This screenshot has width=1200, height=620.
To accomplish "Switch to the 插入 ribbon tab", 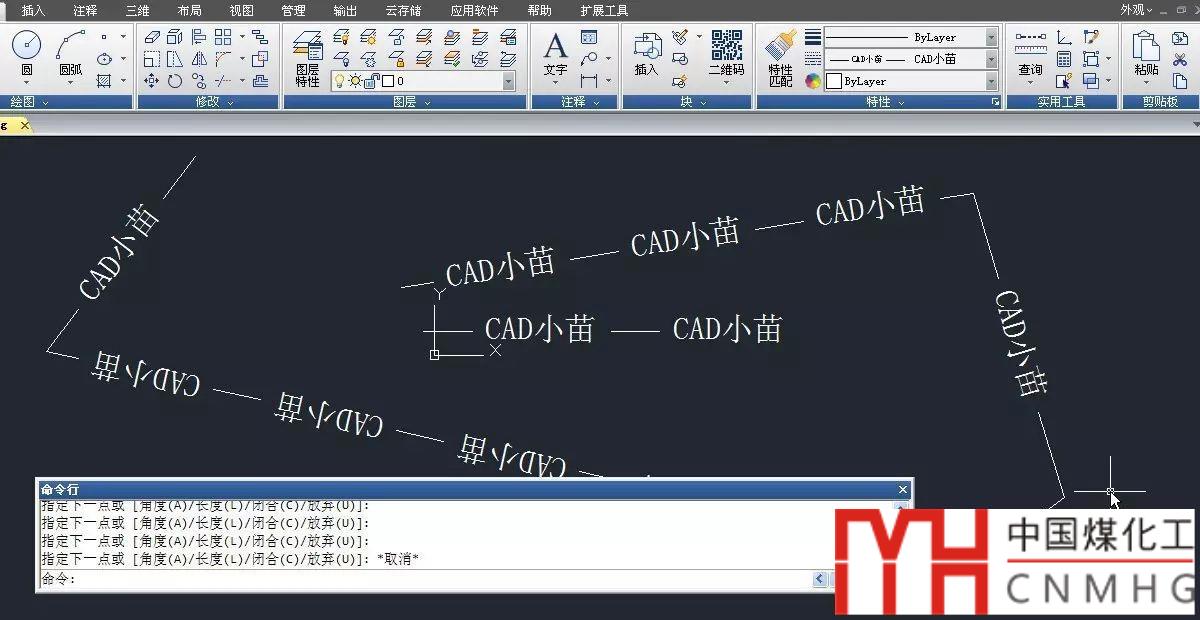I will coord(33,10).
